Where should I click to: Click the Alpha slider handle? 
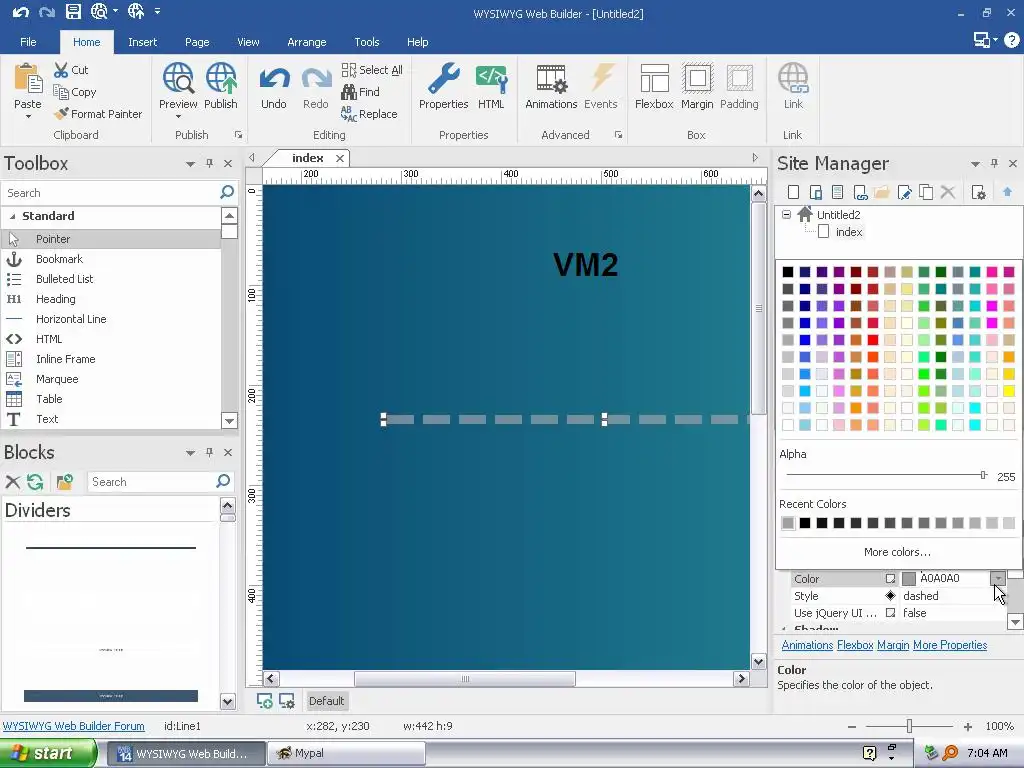(x=983, y=475)
